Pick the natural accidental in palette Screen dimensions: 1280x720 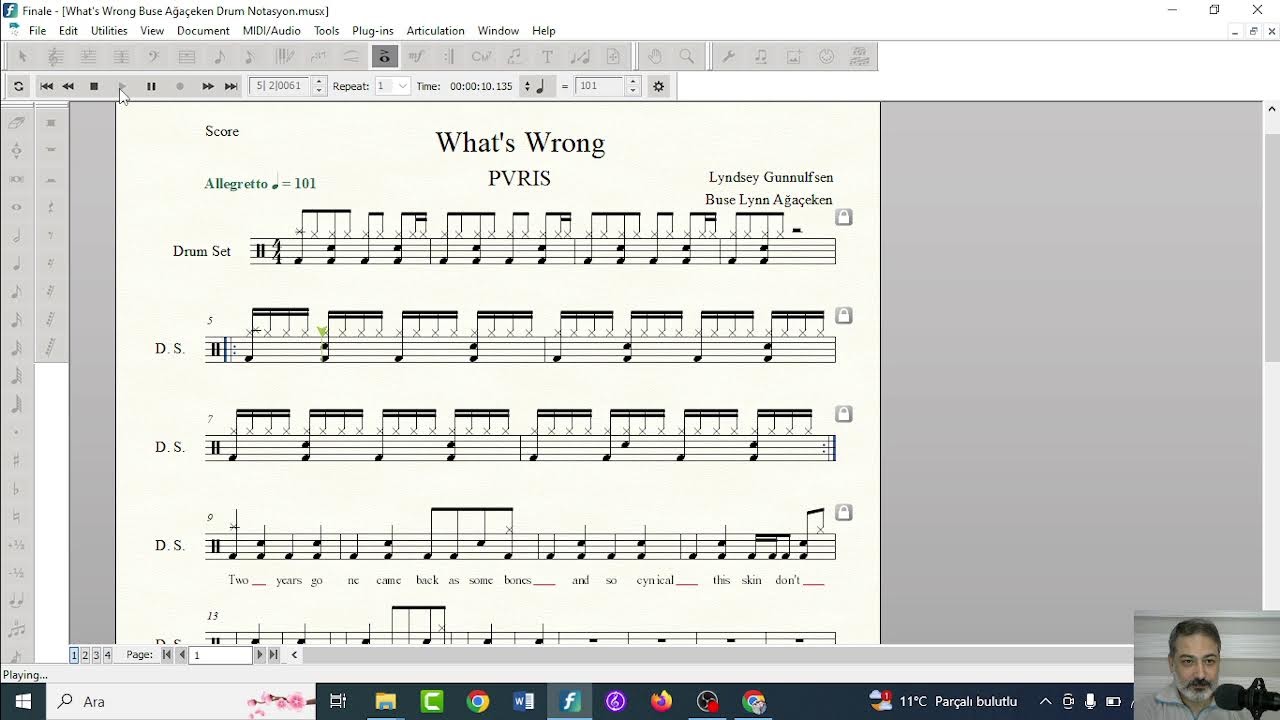point(17,517)
